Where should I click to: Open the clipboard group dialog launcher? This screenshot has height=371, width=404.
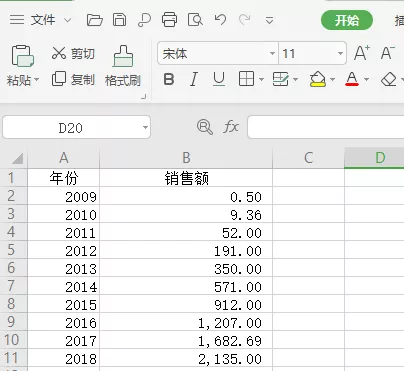(x=144, y=97)
